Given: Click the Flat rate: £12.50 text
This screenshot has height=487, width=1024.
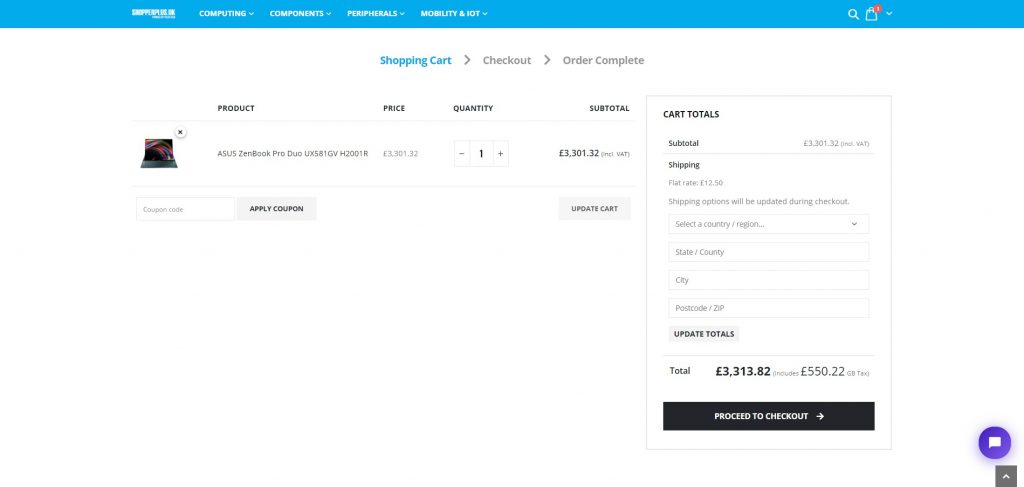Looking at the screenshot, I should click(696, 183).
